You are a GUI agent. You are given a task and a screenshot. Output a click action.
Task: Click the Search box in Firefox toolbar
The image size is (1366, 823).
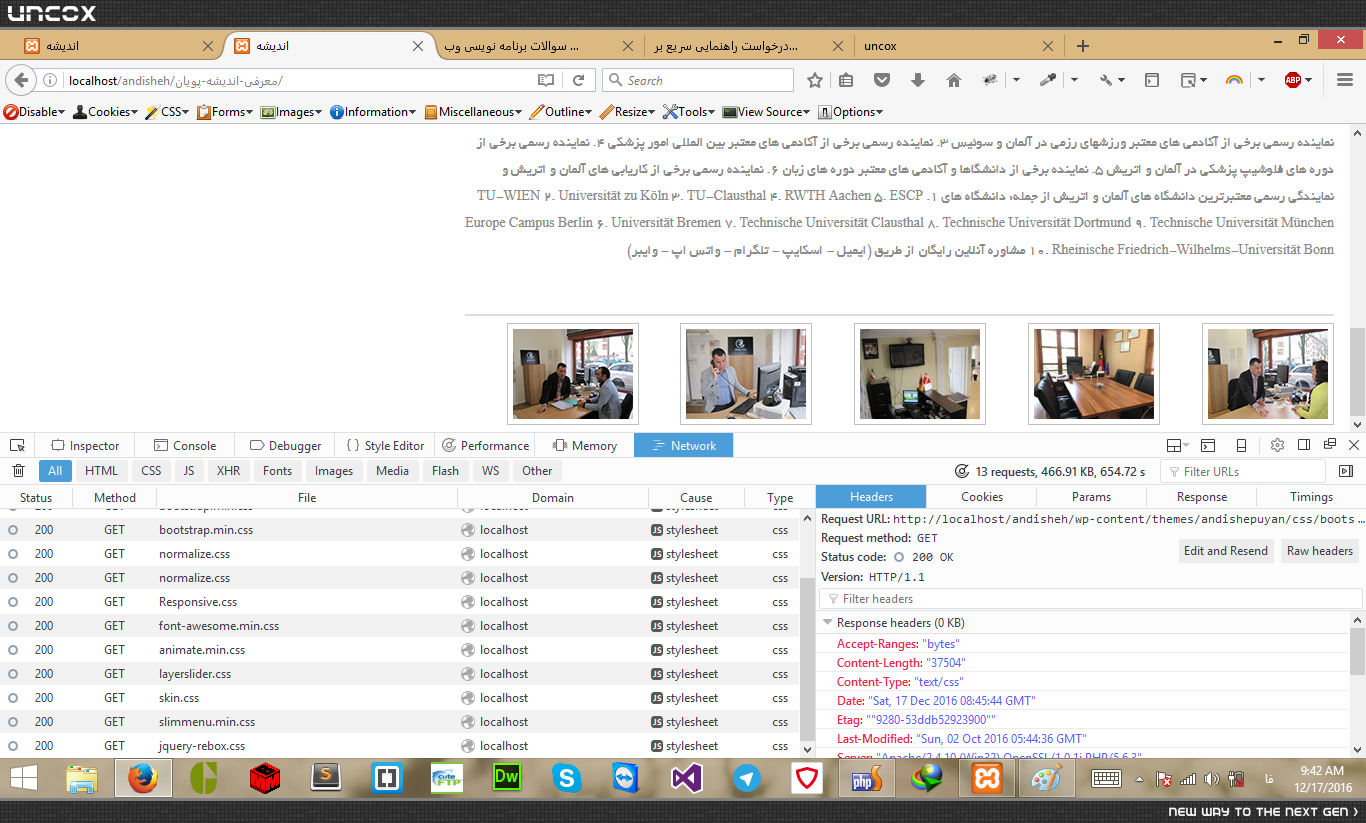click(698, 80)
